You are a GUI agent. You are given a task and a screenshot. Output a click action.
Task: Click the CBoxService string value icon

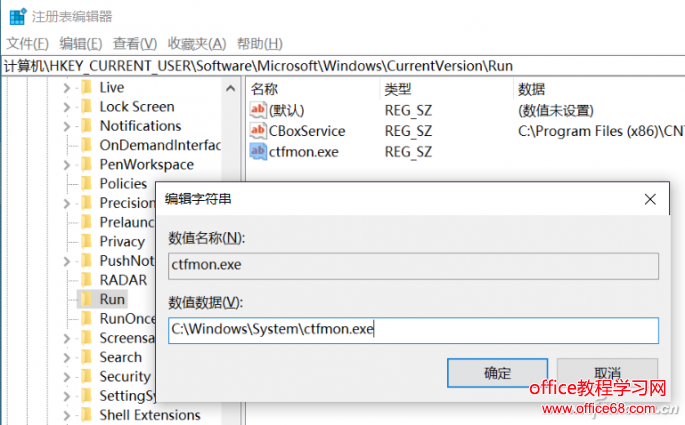tap(258, 131)
